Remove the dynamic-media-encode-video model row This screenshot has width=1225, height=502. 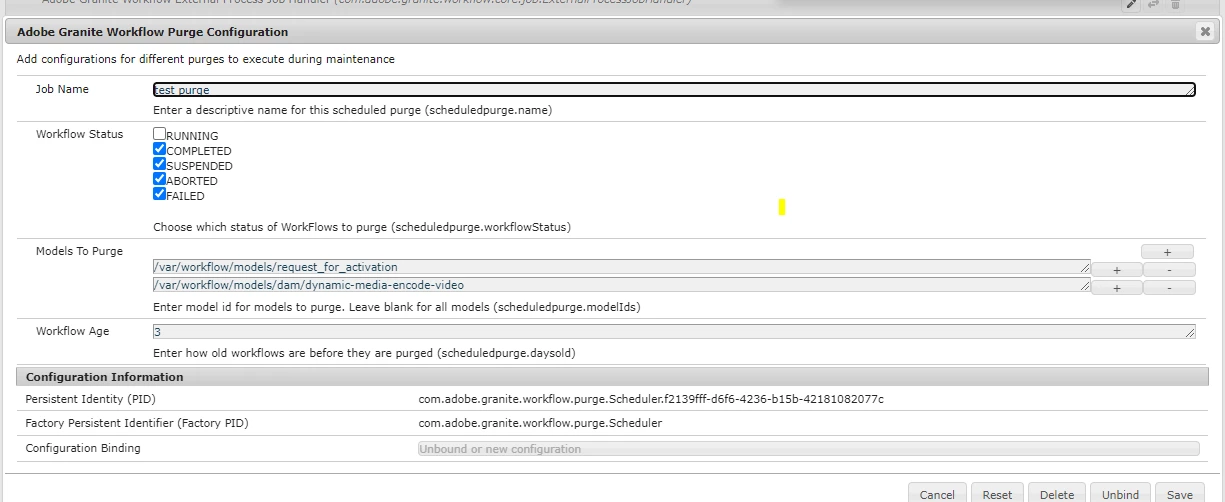pos(1168,288)
